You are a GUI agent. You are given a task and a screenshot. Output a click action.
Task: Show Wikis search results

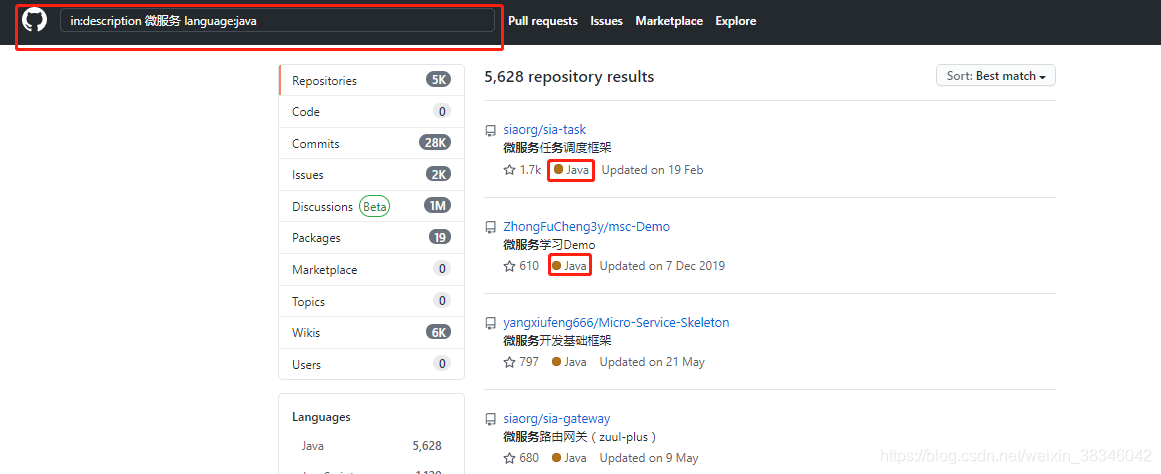[x=372, y=333]
